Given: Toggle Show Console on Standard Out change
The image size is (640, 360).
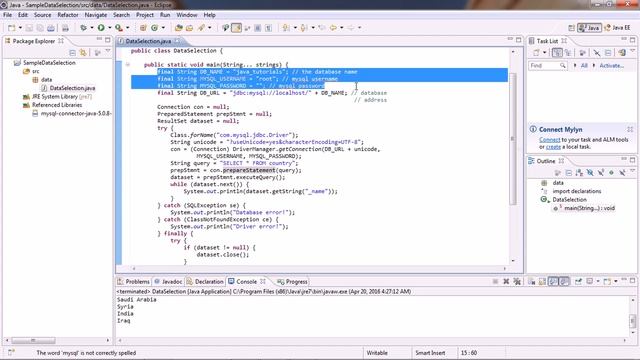Looking at the screenshot, I should [553, 281].
